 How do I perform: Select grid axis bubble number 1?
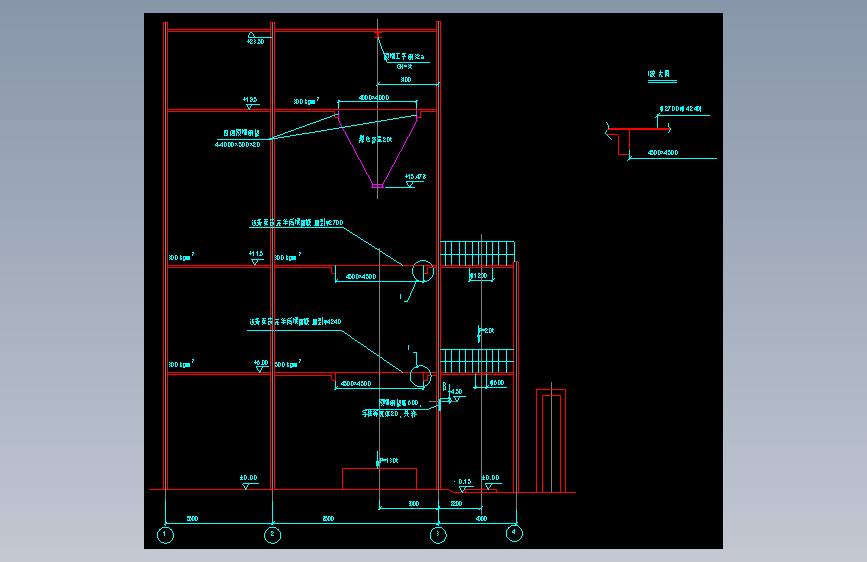[165, 535]
